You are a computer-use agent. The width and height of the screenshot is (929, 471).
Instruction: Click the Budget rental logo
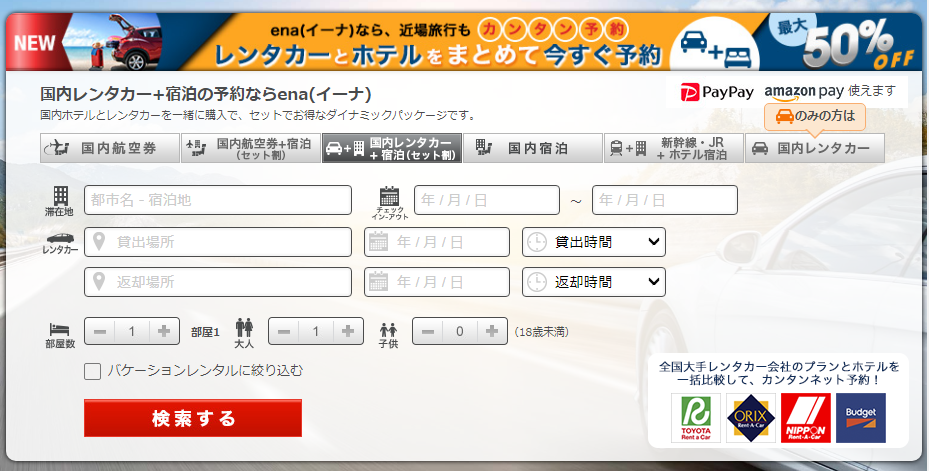pyautogui.click(x=860, y=417)
